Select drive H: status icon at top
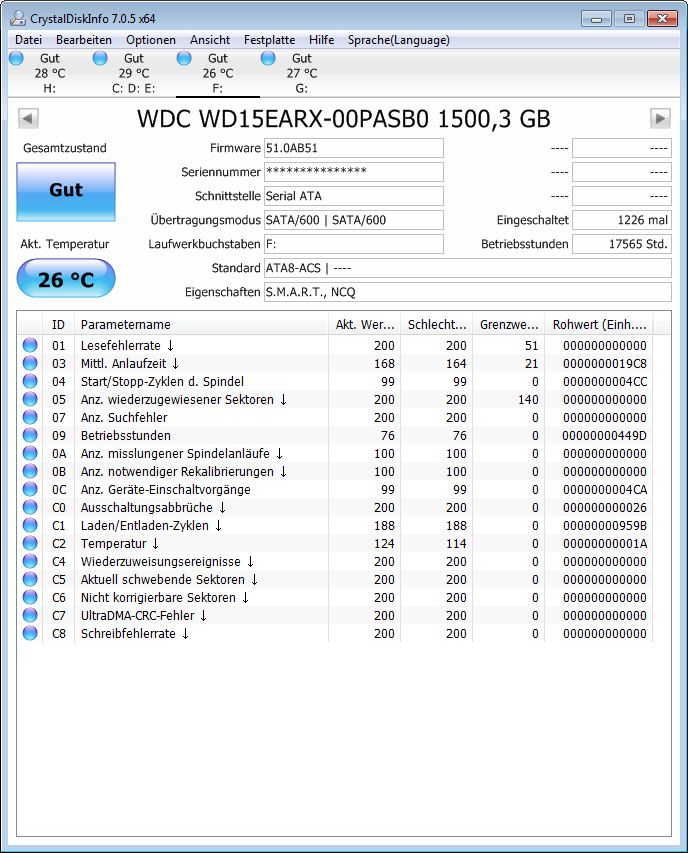The width and height of the screenshot is (688, 853). tap(16, 58)
